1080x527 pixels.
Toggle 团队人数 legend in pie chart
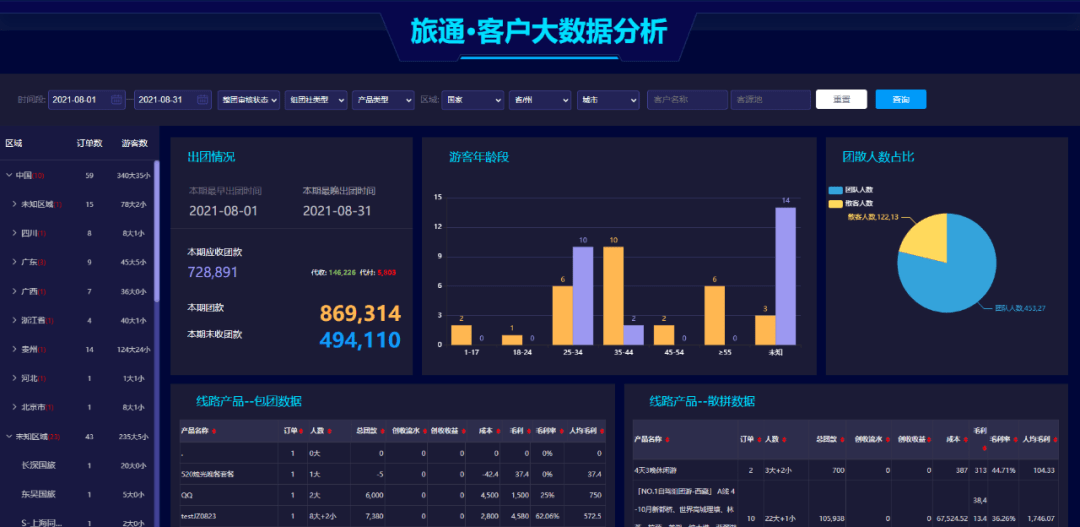point(850,189)
